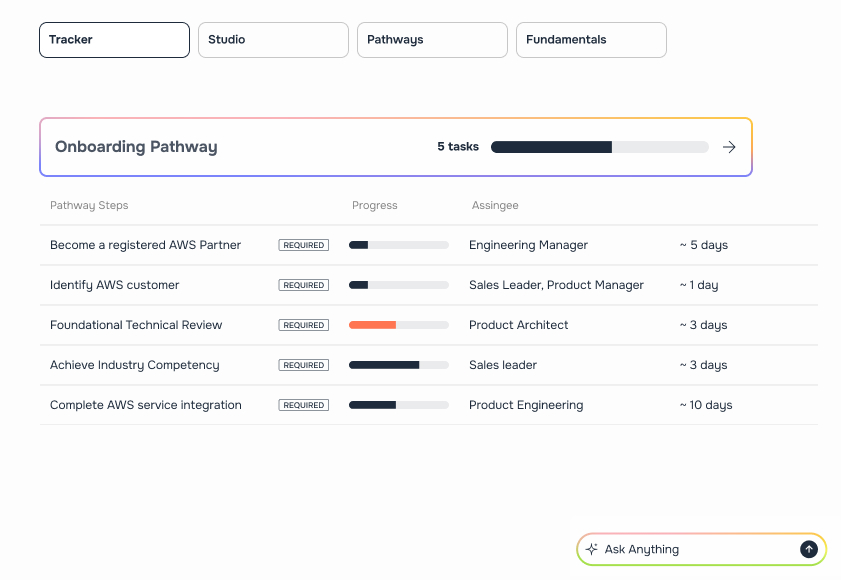Image resolution: width=841 pixels, height=580 pixels.
Task: Click the Onboarding Pathway overall progress bar
Action: 600,147
